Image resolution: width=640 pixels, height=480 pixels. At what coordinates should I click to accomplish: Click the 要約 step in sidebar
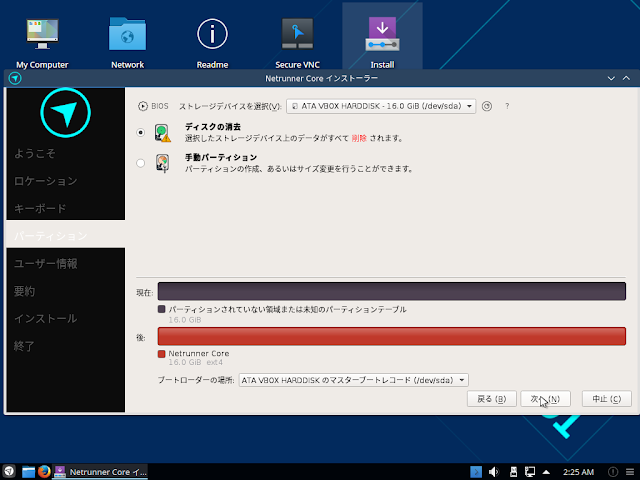pos(24,291)
